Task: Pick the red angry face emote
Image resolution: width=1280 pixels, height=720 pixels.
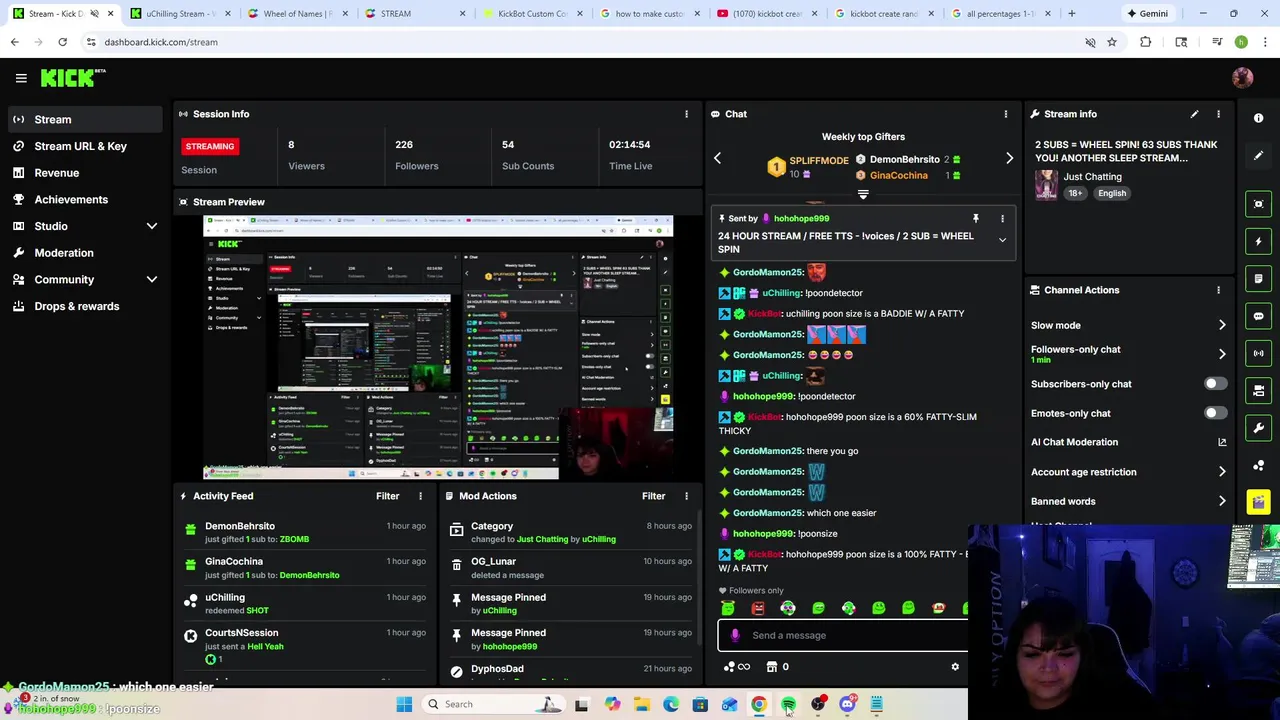Action: (758, 608)
